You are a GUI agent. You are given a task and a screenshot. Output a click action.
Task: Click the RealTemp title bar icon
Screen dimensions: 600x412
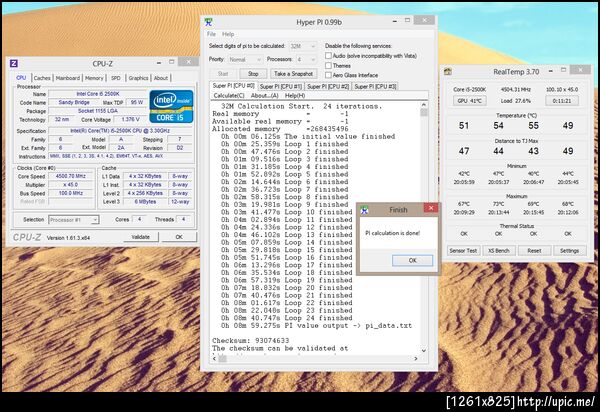pos(448,71)
